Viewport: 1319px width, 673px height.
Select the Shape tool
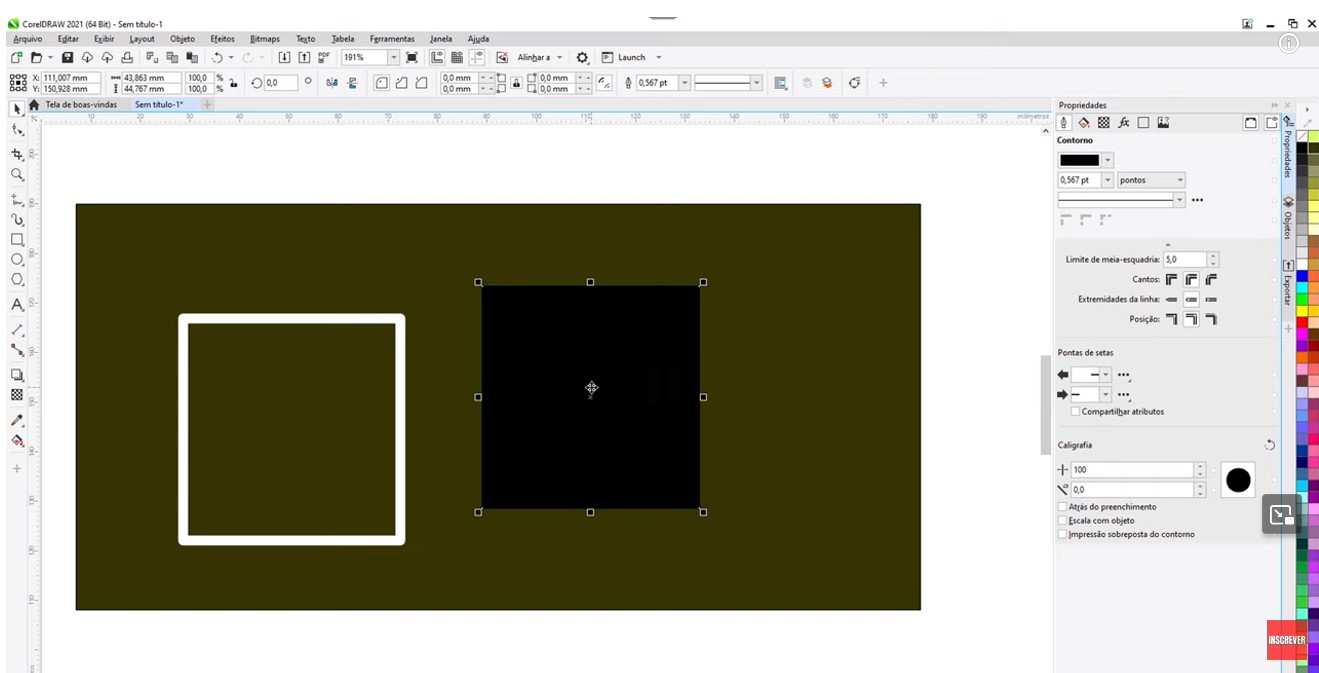click(x=16, y=129)
